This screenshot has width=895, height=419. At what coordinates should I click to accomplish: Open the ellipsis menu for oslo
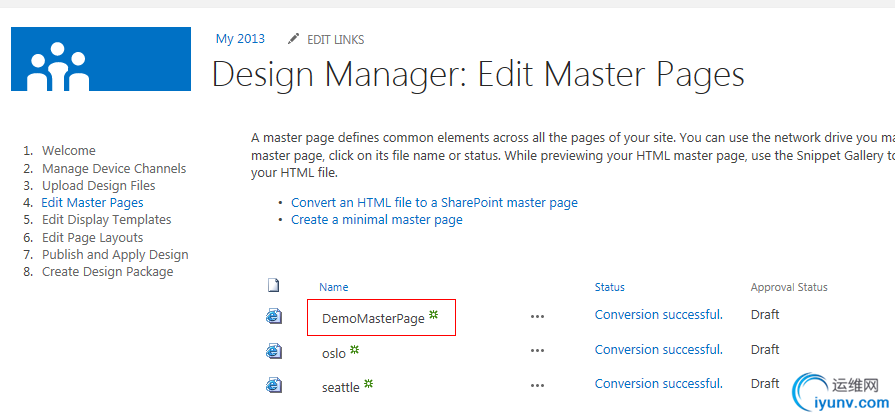point(537,350)
